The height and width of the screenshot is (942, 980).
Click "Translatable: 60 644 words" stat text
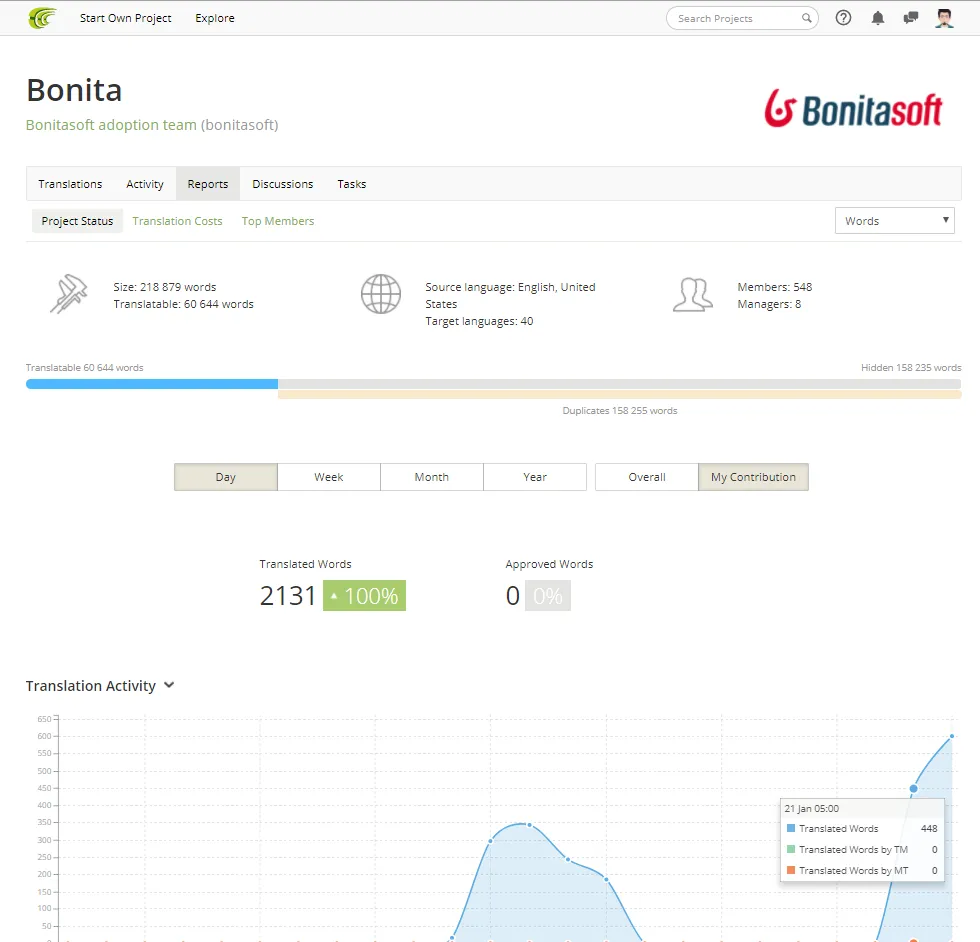click(183, 304)
